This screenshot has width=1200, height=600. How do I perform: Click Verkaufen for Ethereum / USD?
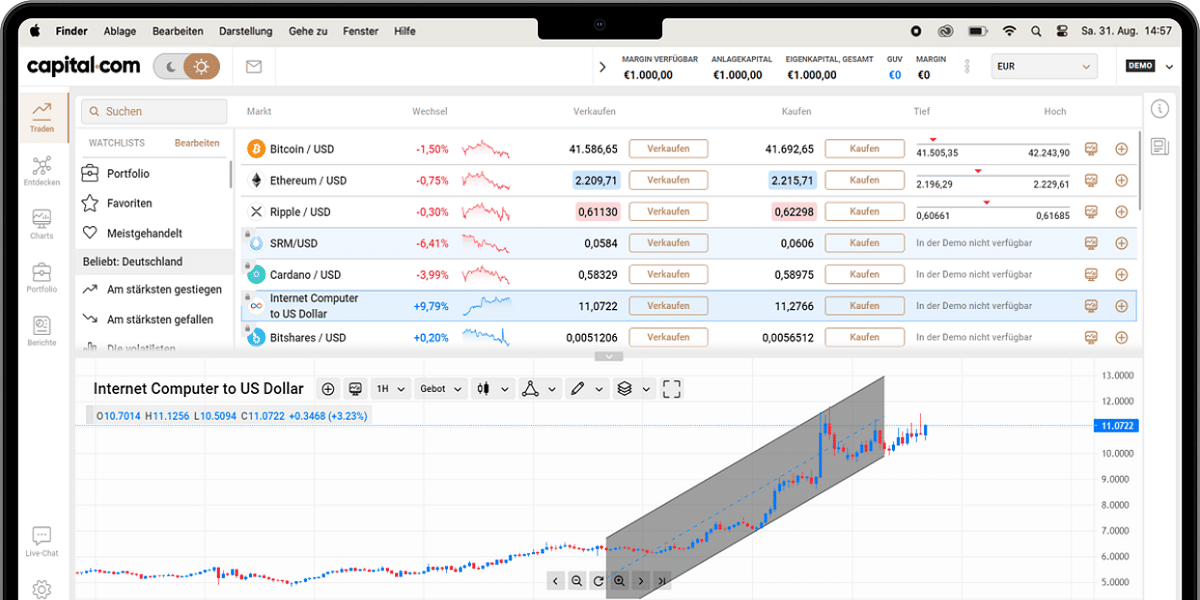(x=668, y=180)
